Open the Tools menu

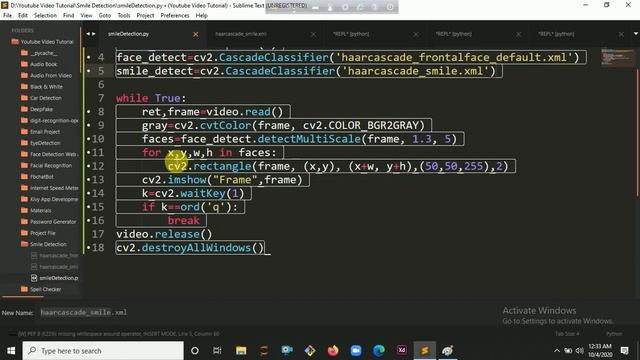click(x=124, y=16)
